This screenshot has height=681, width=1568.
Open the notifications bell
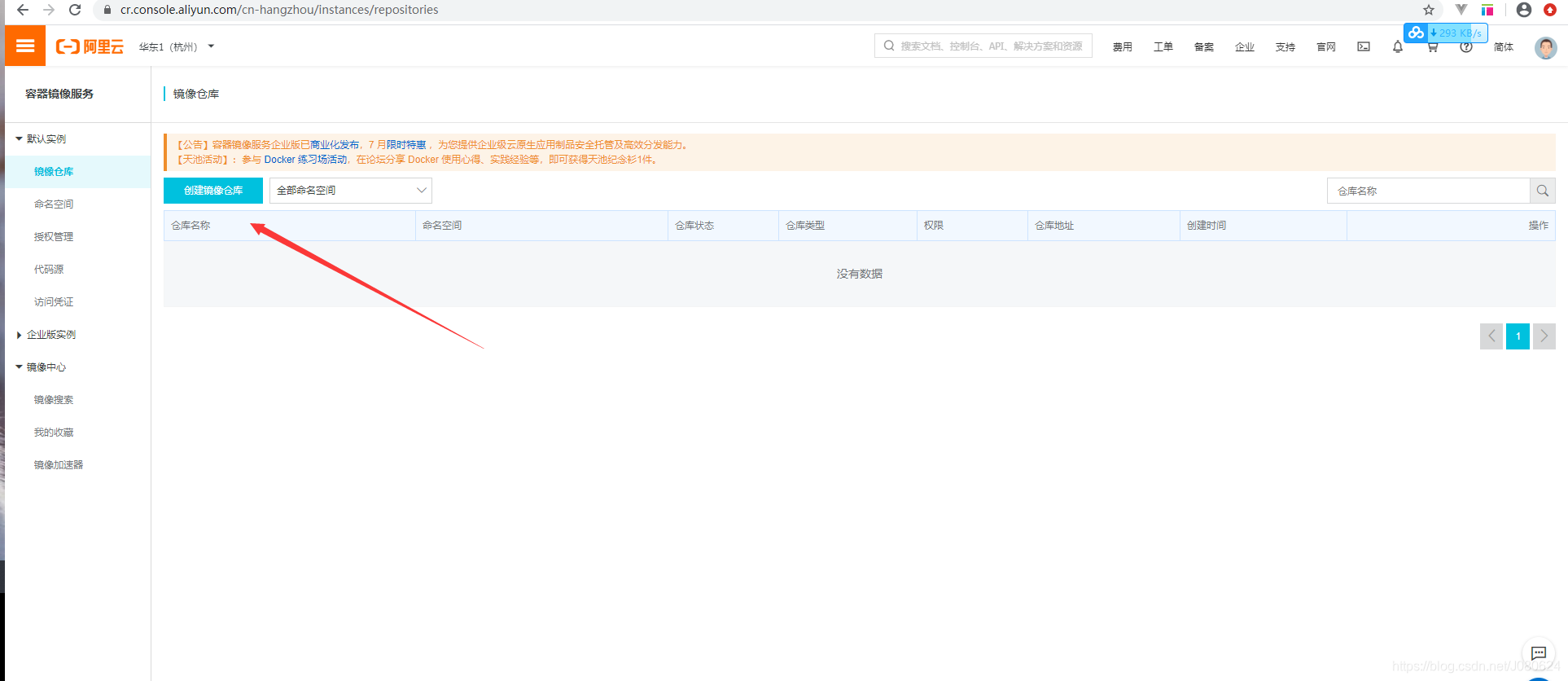1397,46
